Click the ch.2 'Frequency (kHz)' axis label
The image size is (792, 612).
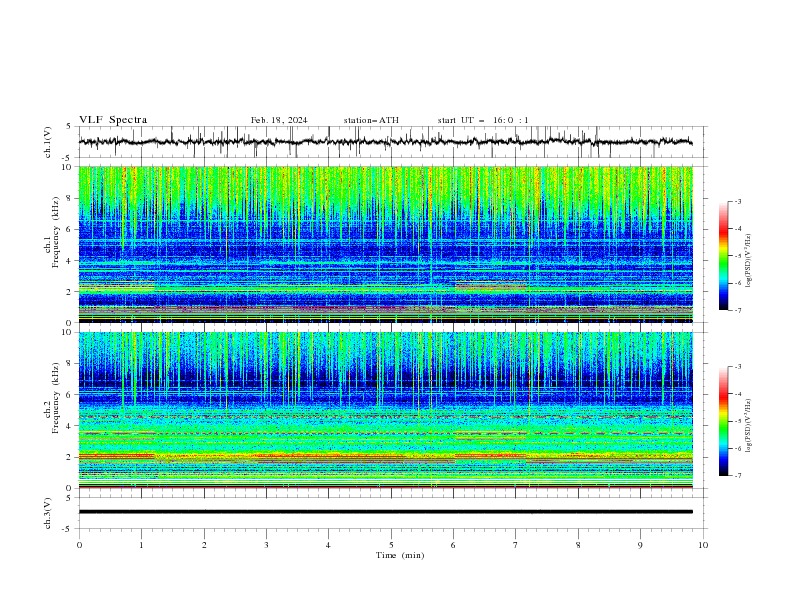(x=56, y=398)
